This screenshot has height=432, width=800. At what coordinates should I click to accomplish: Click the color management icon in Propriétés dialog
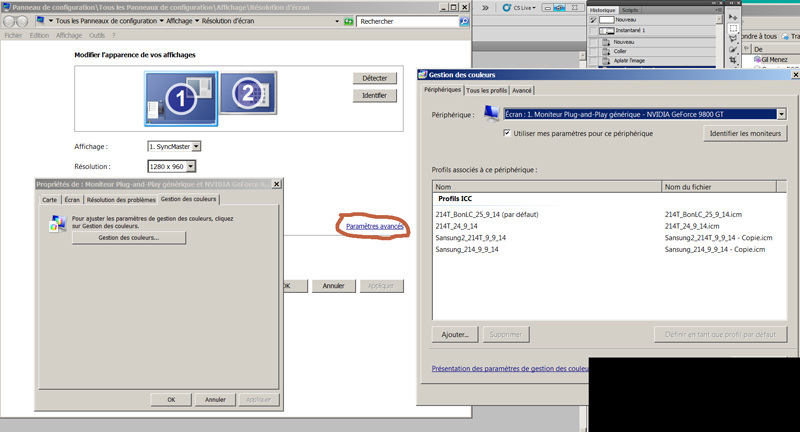(58, 223)
